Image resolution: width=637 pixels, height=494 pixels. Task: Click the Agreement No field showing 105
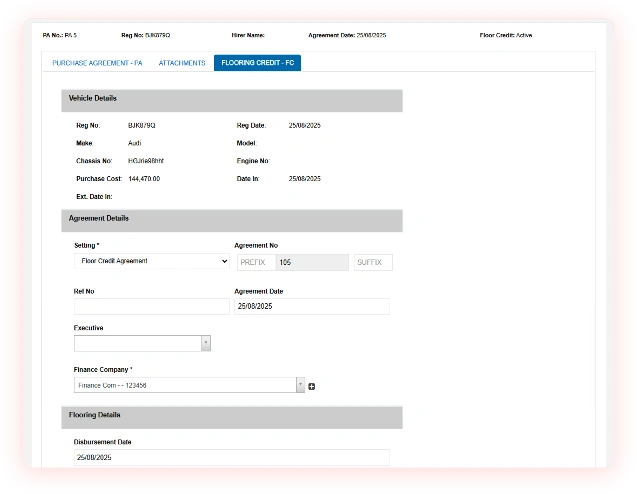(312, 262)
